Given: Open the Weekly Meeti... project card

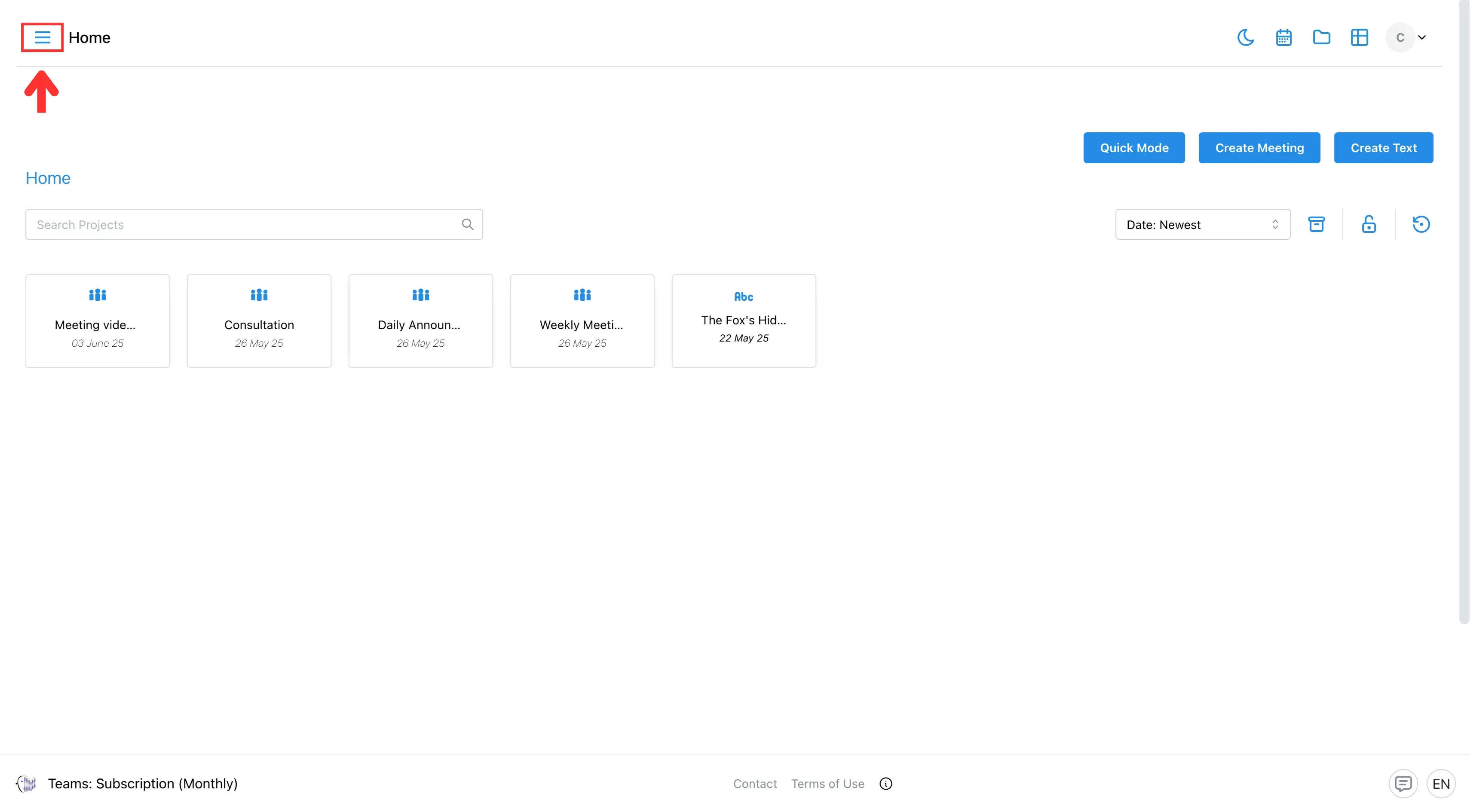Looking at the screenshot, I should pos(582,321).
